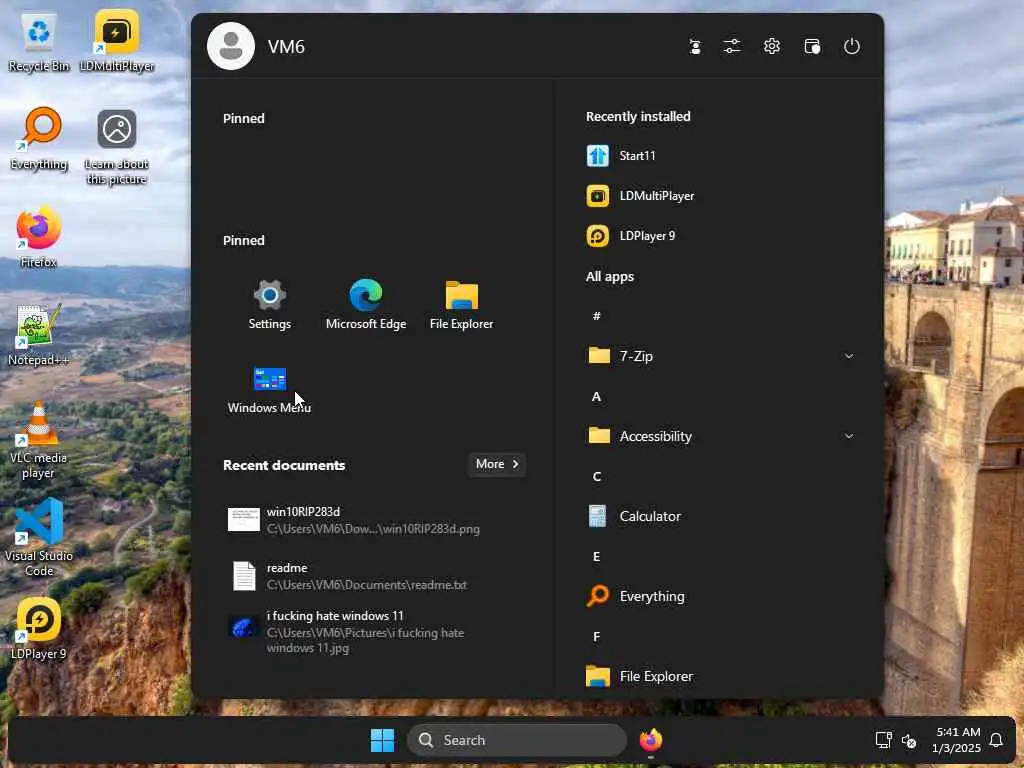
Task: Jump to letter F index header
Action: coord(596,637)
